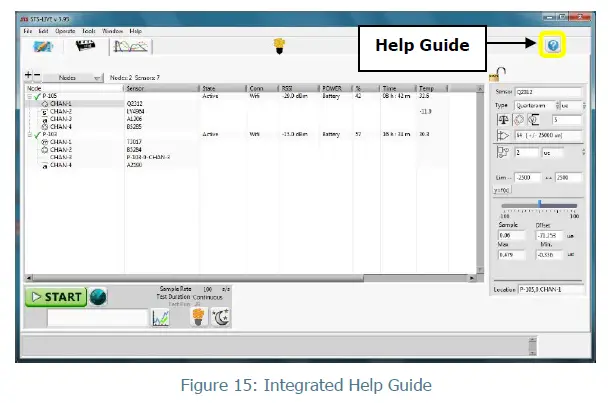
Task: Toggle green checkmark on node P-105
Action: point(37,96)
